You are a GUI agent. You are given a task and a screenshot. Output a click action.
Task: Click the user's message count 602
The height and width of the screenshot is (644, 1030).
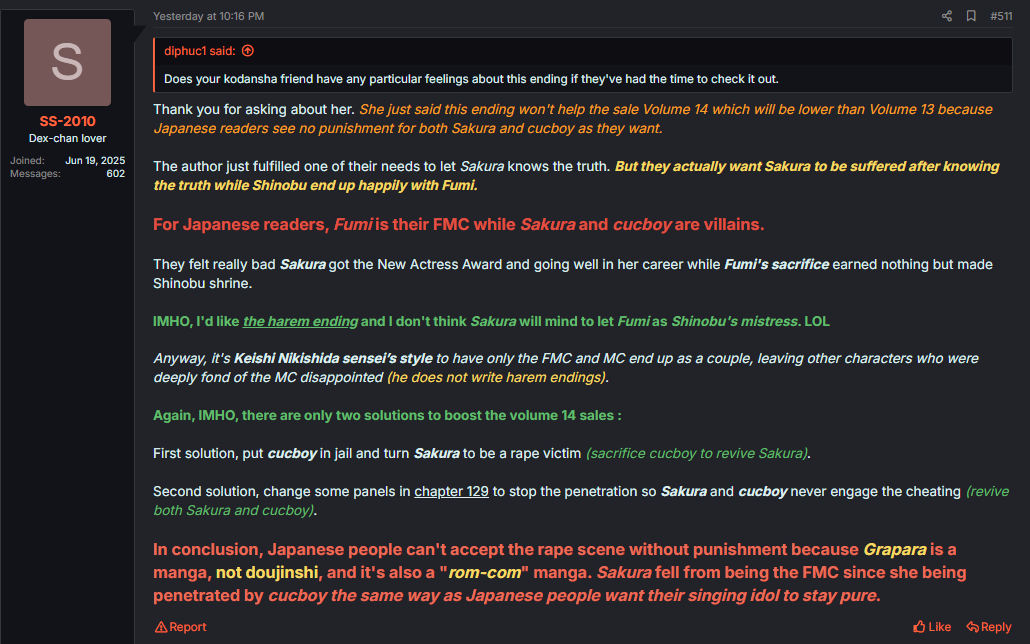pos(116,173)
